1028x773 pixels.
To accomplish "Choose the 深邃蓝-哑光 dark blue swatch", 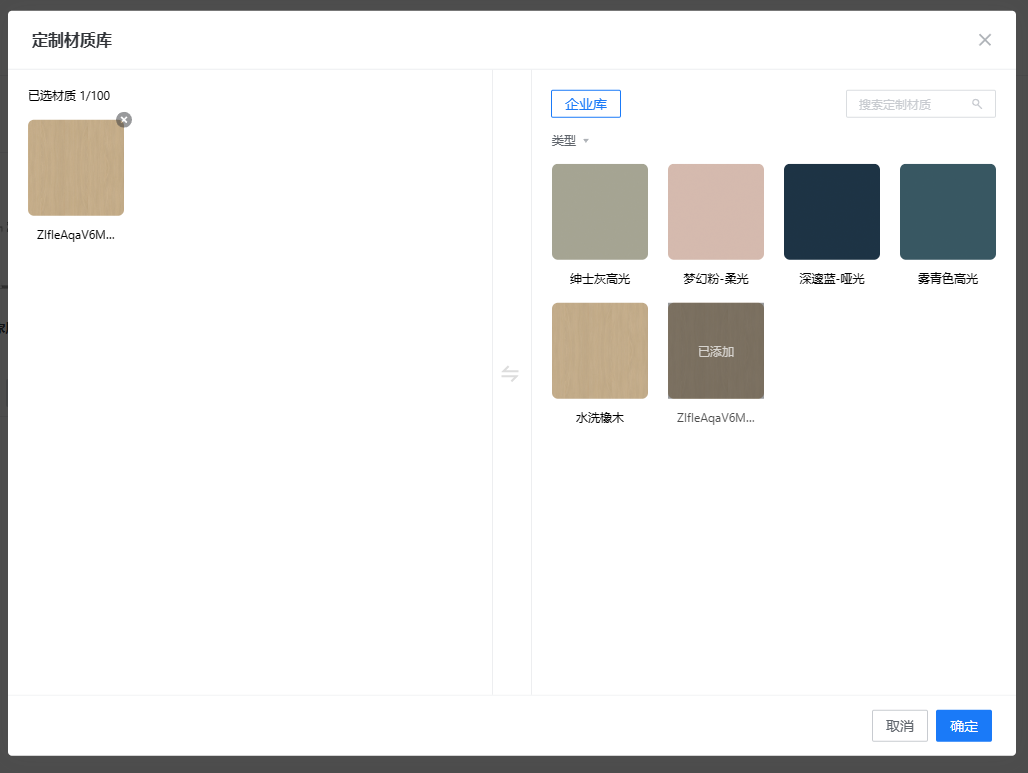I will (832, 212).
